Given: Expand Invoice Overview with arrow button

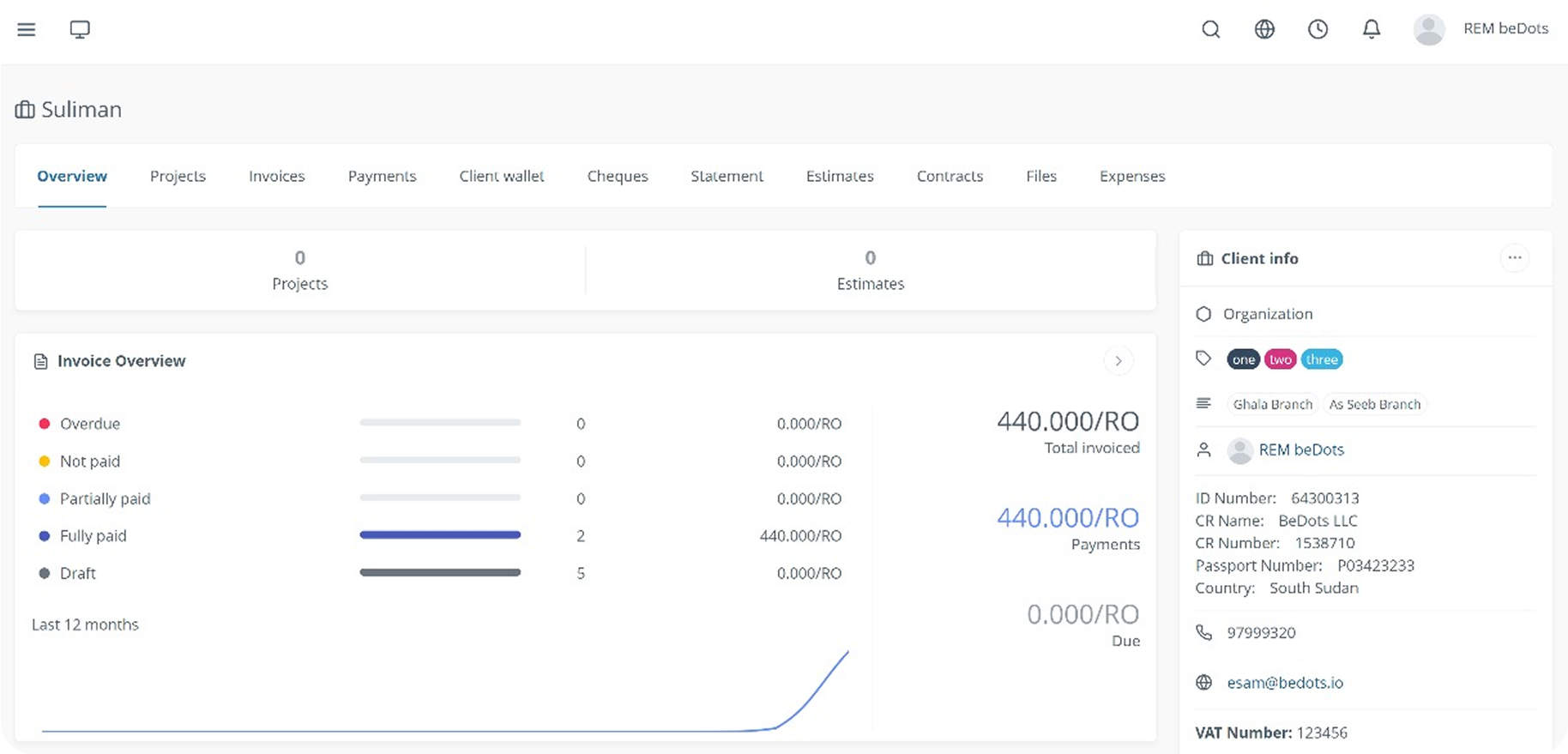Looking at the screenshot, I should [x=1118, y=361].
